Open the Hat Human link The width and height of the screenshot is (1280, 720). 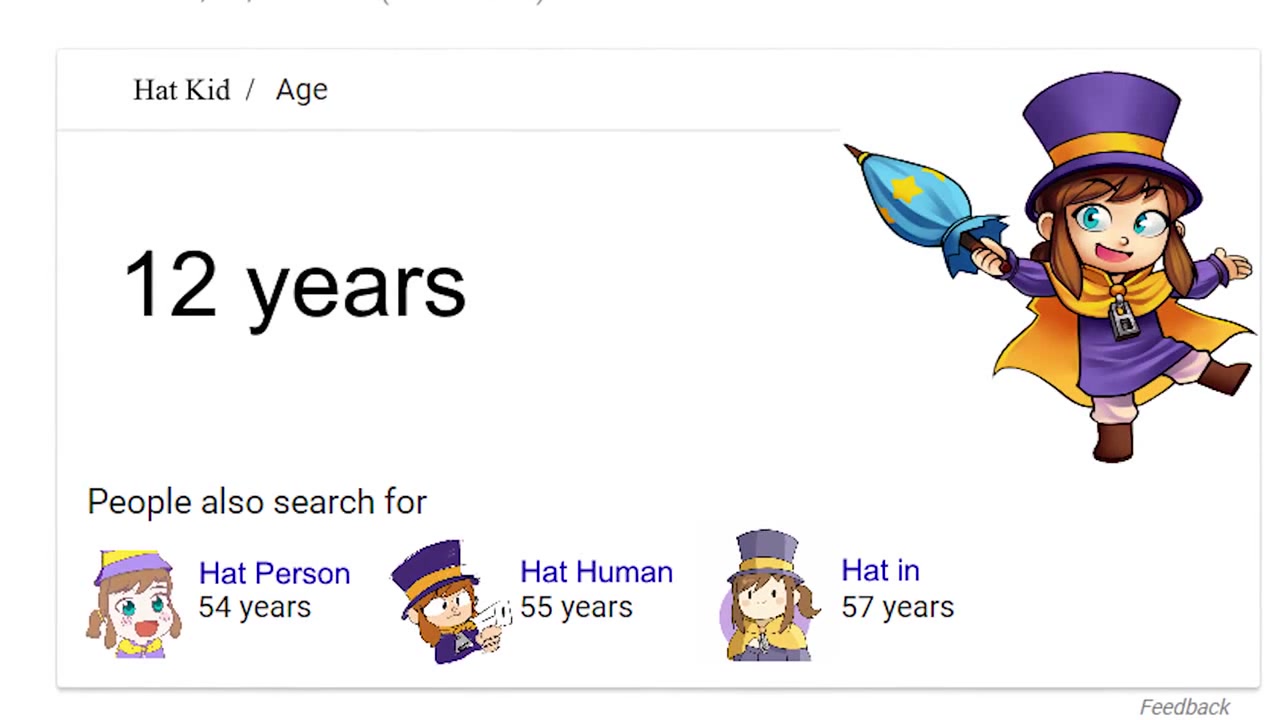[596, 572]
